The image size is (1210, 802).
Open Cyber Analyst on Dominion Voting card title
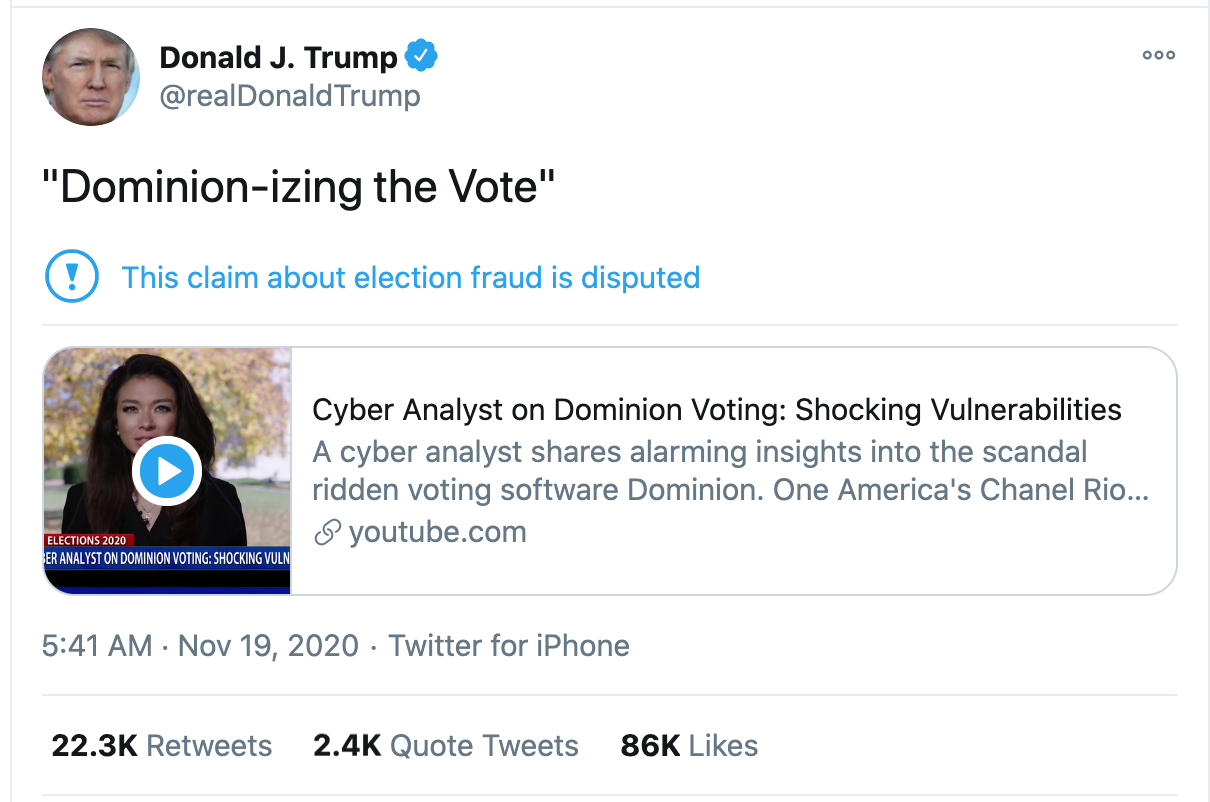point(717,409)
